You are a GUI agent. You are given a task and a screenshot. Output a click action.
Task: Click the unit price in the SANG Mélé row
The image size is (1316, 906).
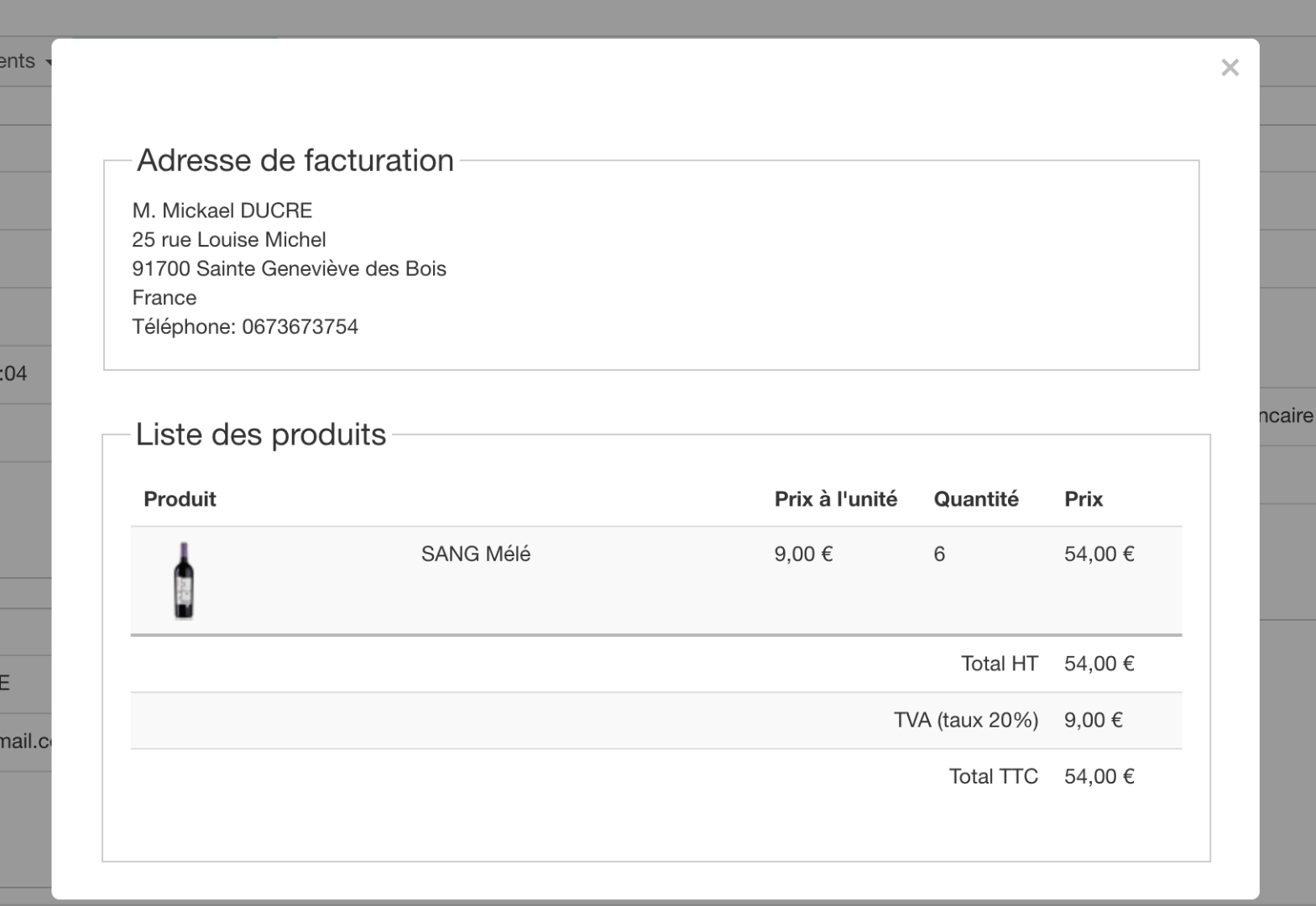(x=803, y=554)
